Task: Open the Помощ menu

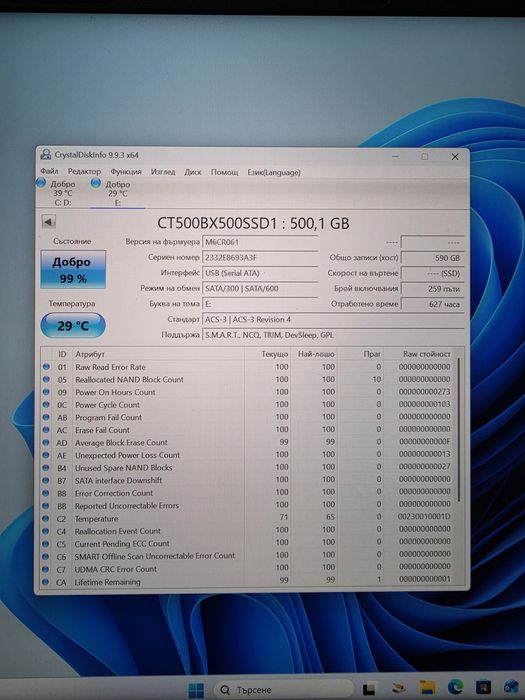Action: [224, 172]
